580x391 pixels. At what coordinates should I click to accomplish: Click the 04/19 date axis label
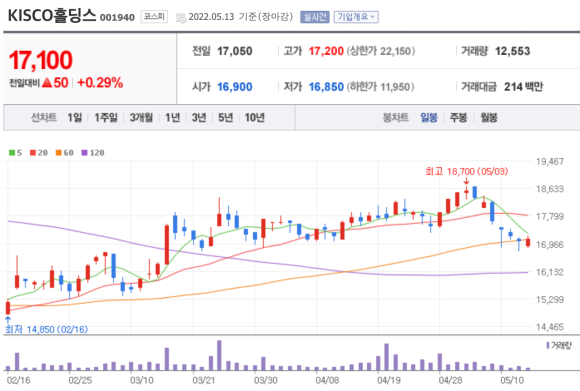coord(389,380)
